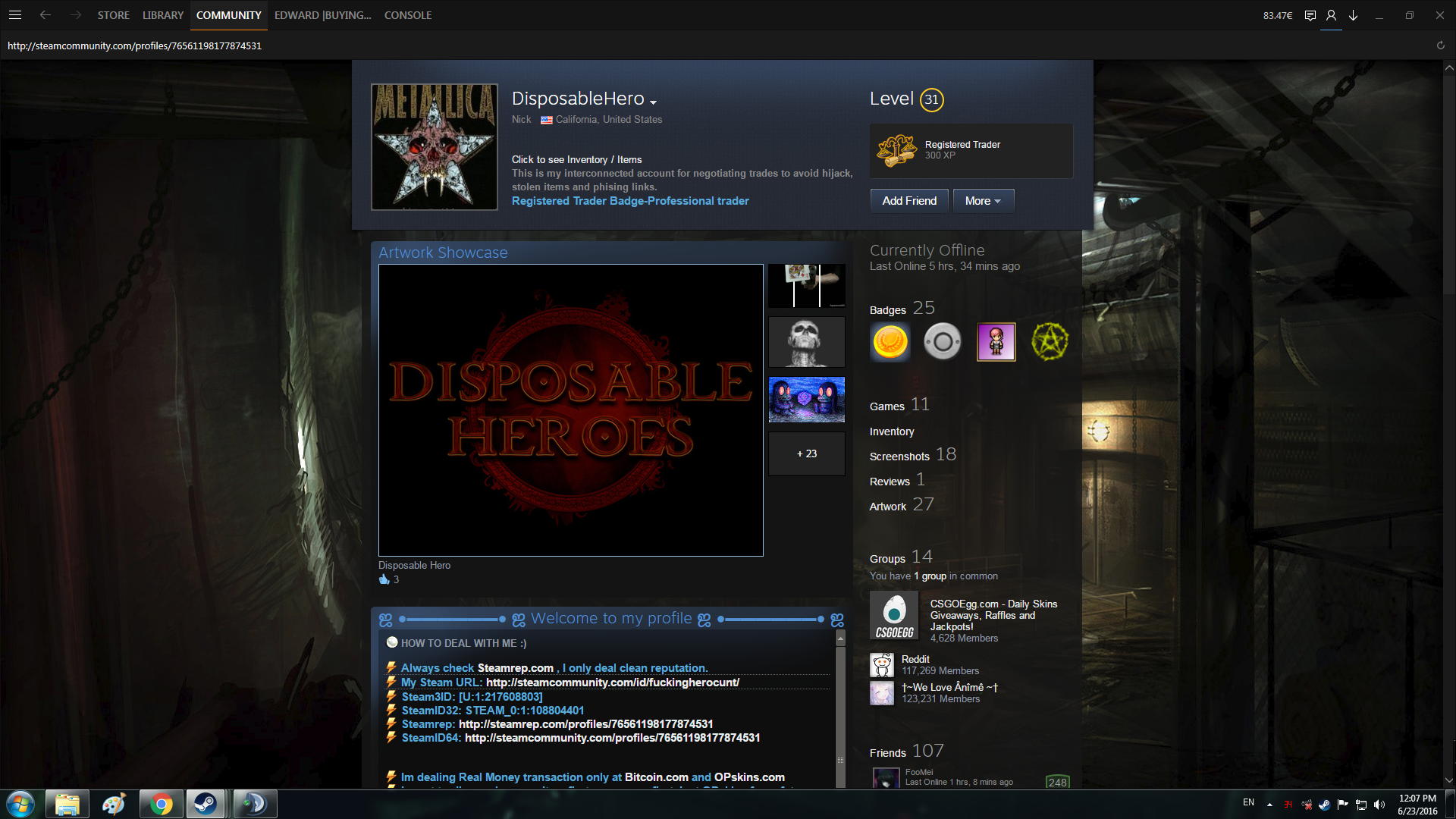Click the Registered Trader badge icon
The image size is (1456, 819).
pyautogui.click(x=896, y=150)
